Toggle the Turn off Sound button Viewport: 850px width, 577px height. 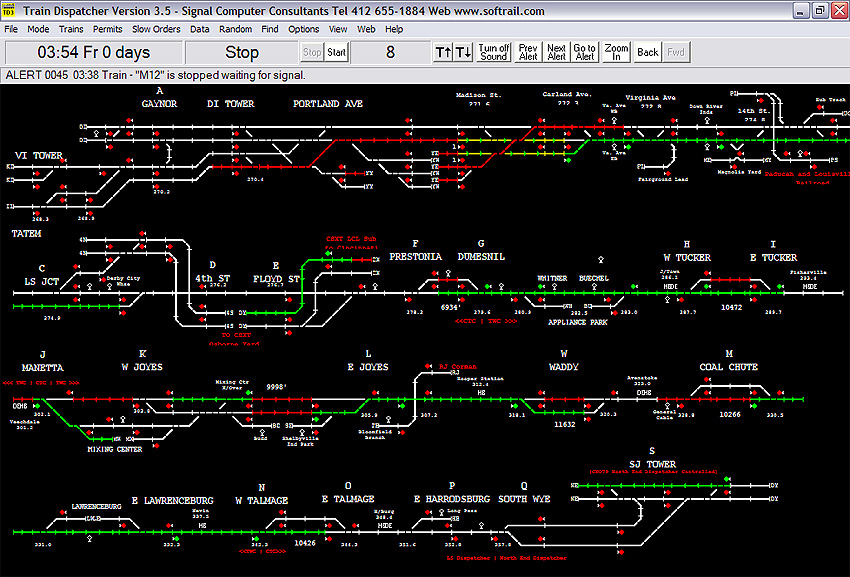pos(494,52)
